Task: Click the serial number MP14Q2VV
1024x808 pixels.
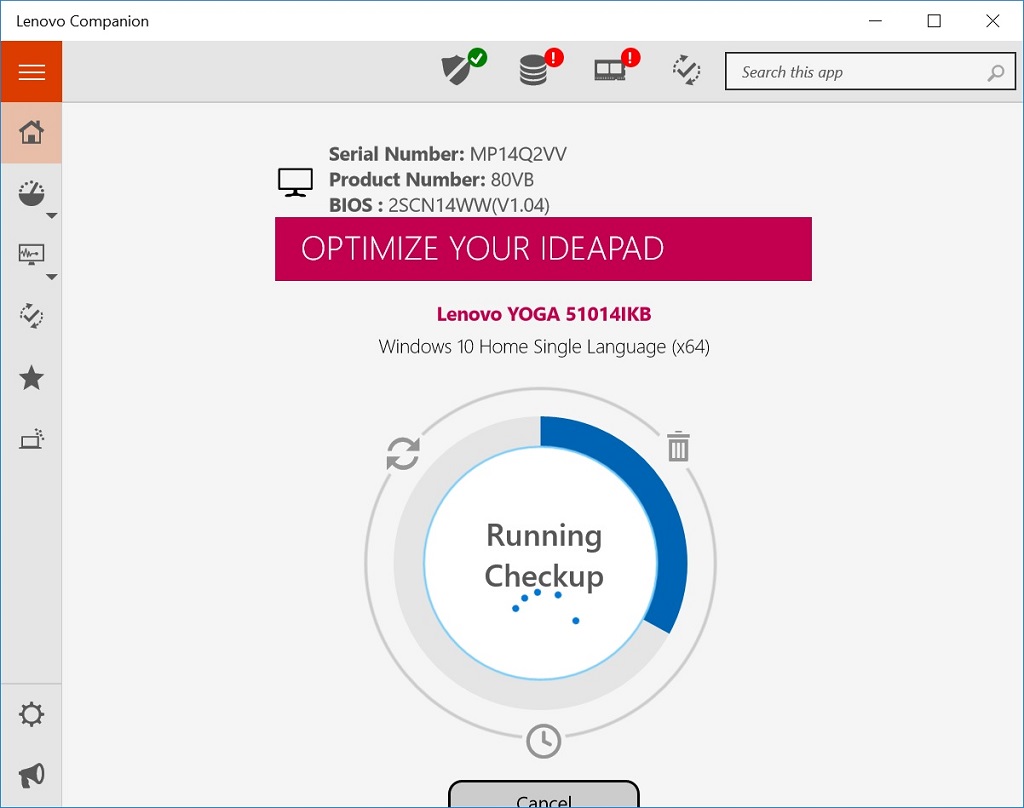Action: [x=518, y=154]
